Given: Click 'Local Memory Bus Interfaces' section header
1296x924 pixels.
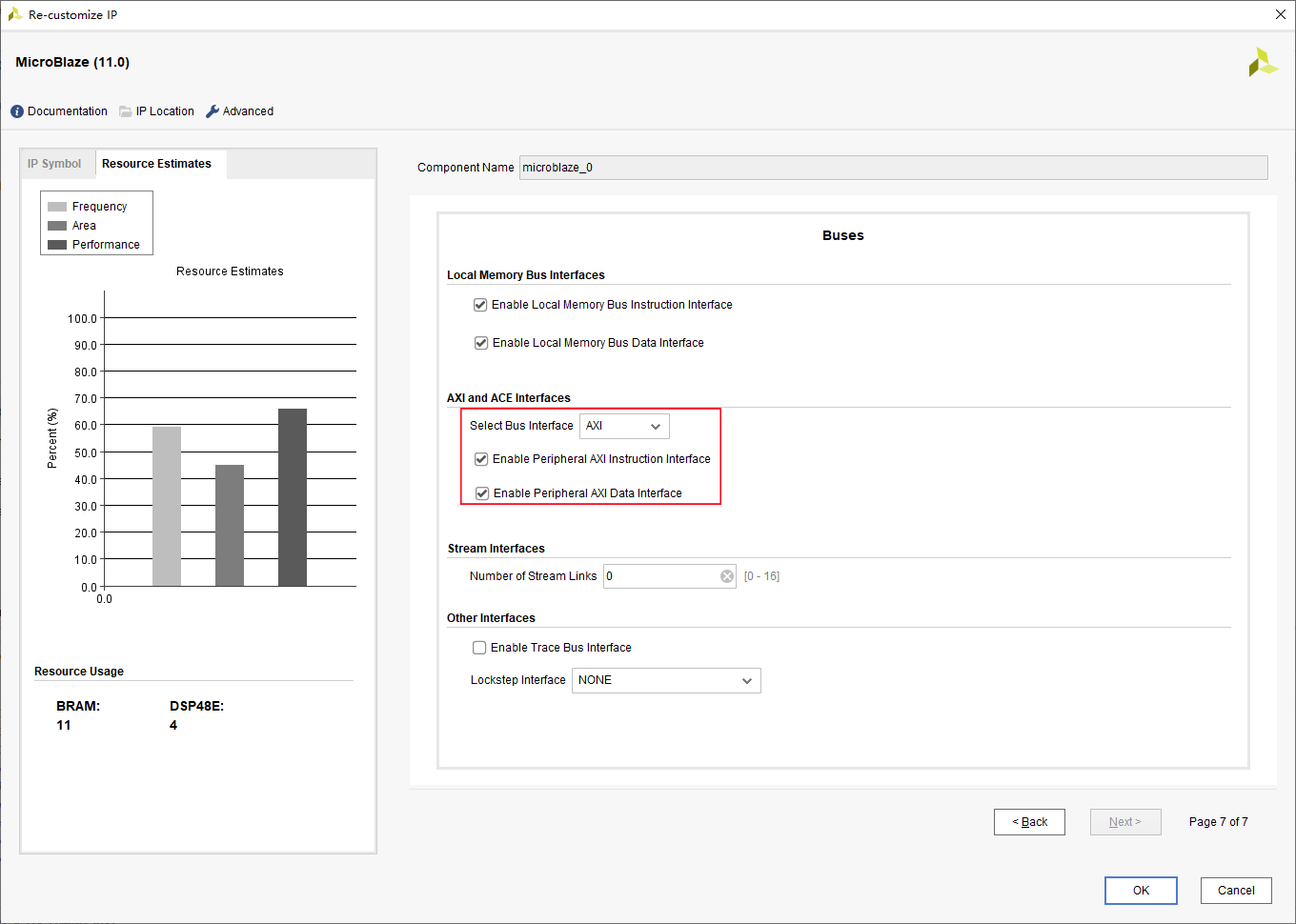Looking at the screenshot, I should pyautogui.click(x=526, y=275).
